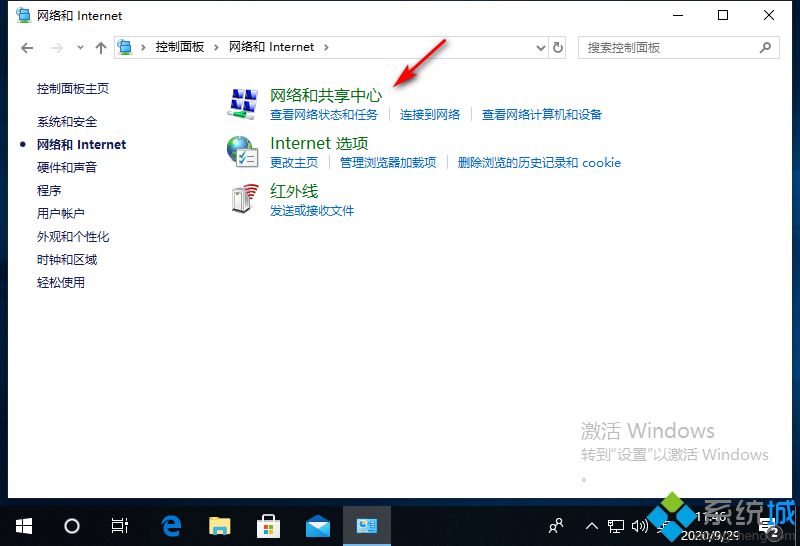Open recent locations dropdown arrow
This screenshot has height=546, width=800.
click(80, 48)
